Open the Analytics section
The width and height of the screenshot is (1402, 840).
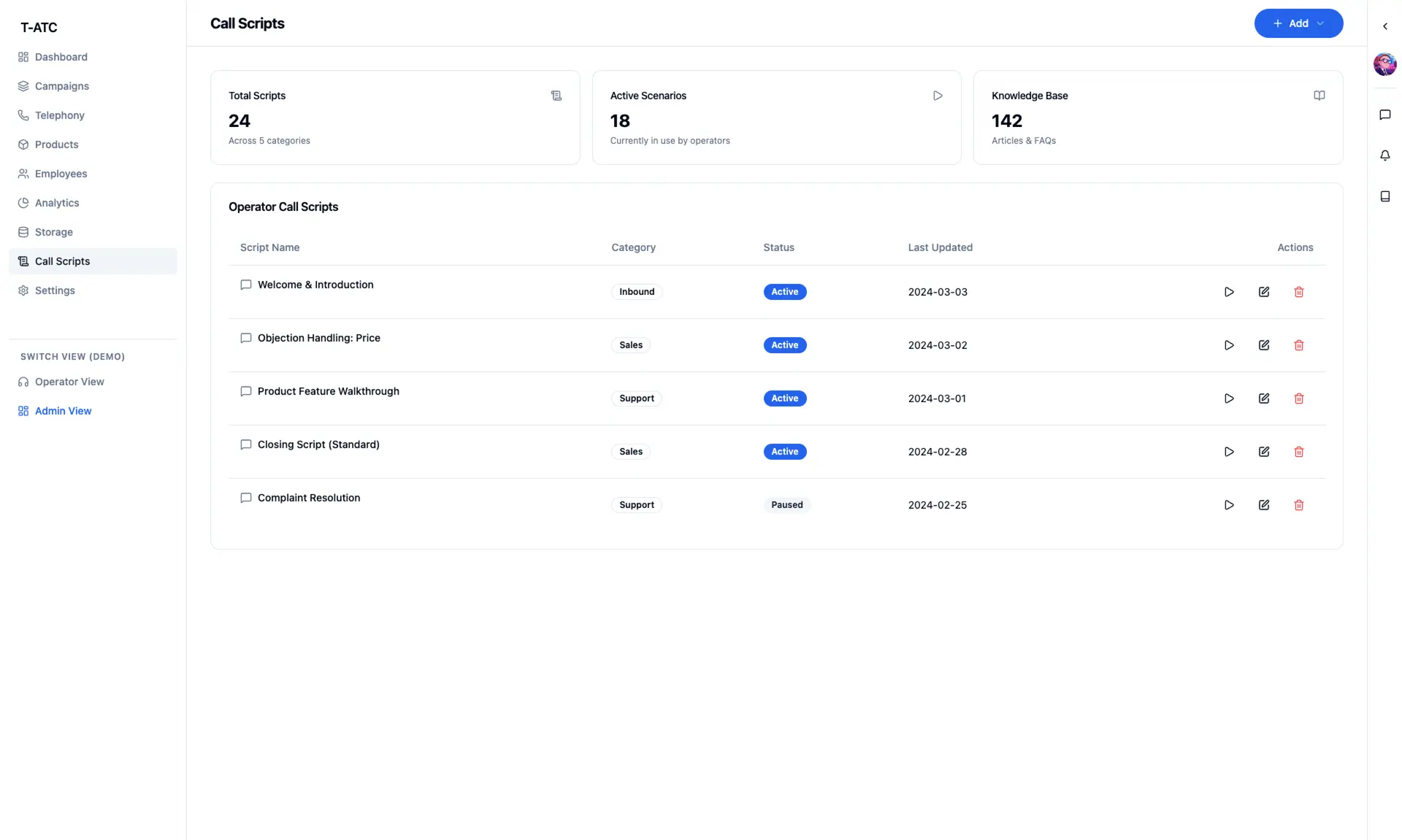click(x=57, y=203)
